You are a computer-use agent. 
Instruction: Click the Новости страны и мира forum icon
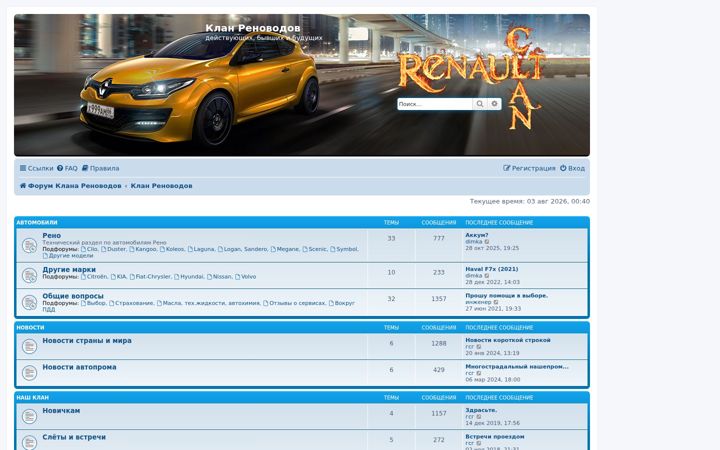(x=29, y=346)
